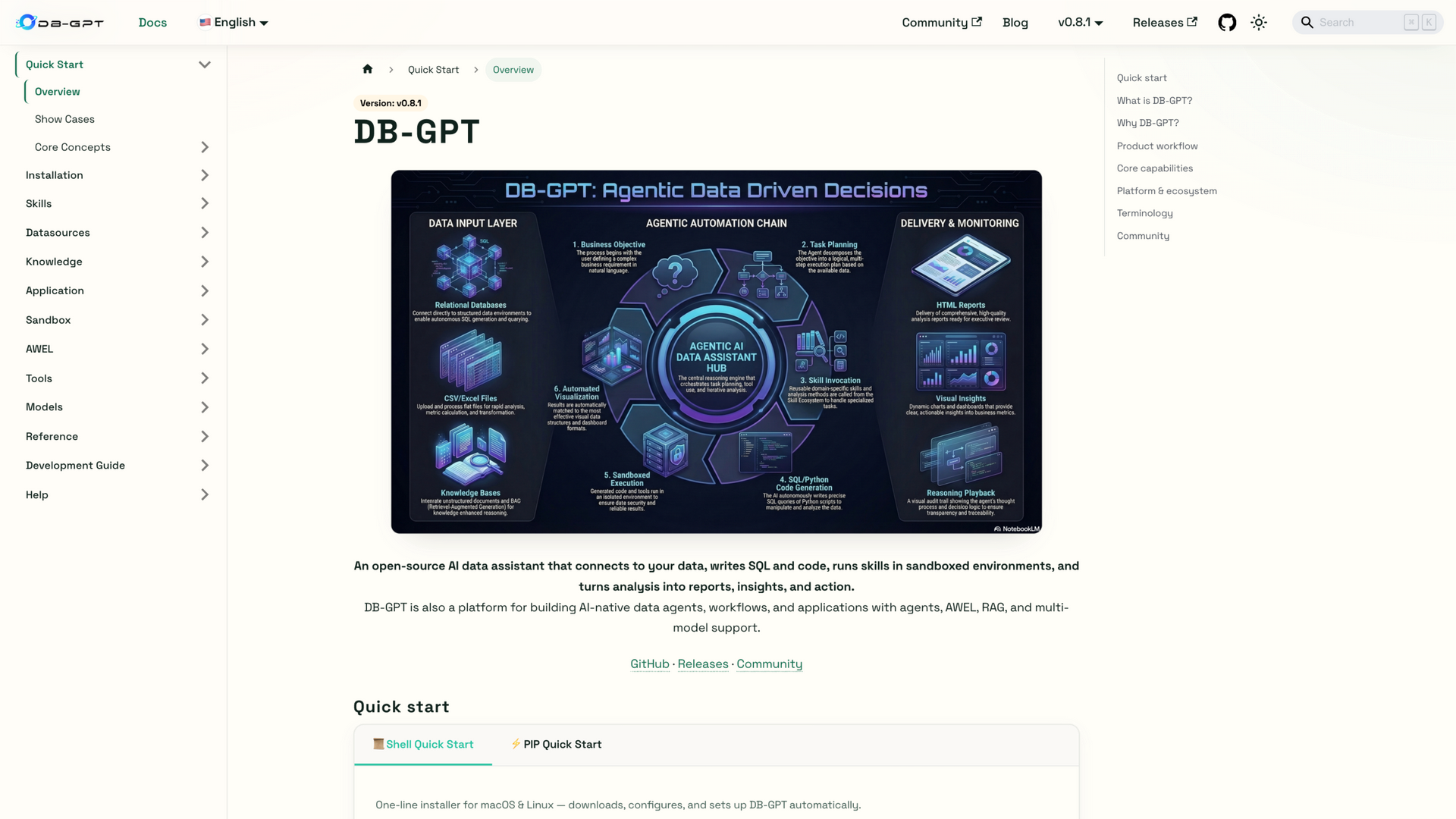Open the Releases external link in navbar

click(x=1165, y=23)
